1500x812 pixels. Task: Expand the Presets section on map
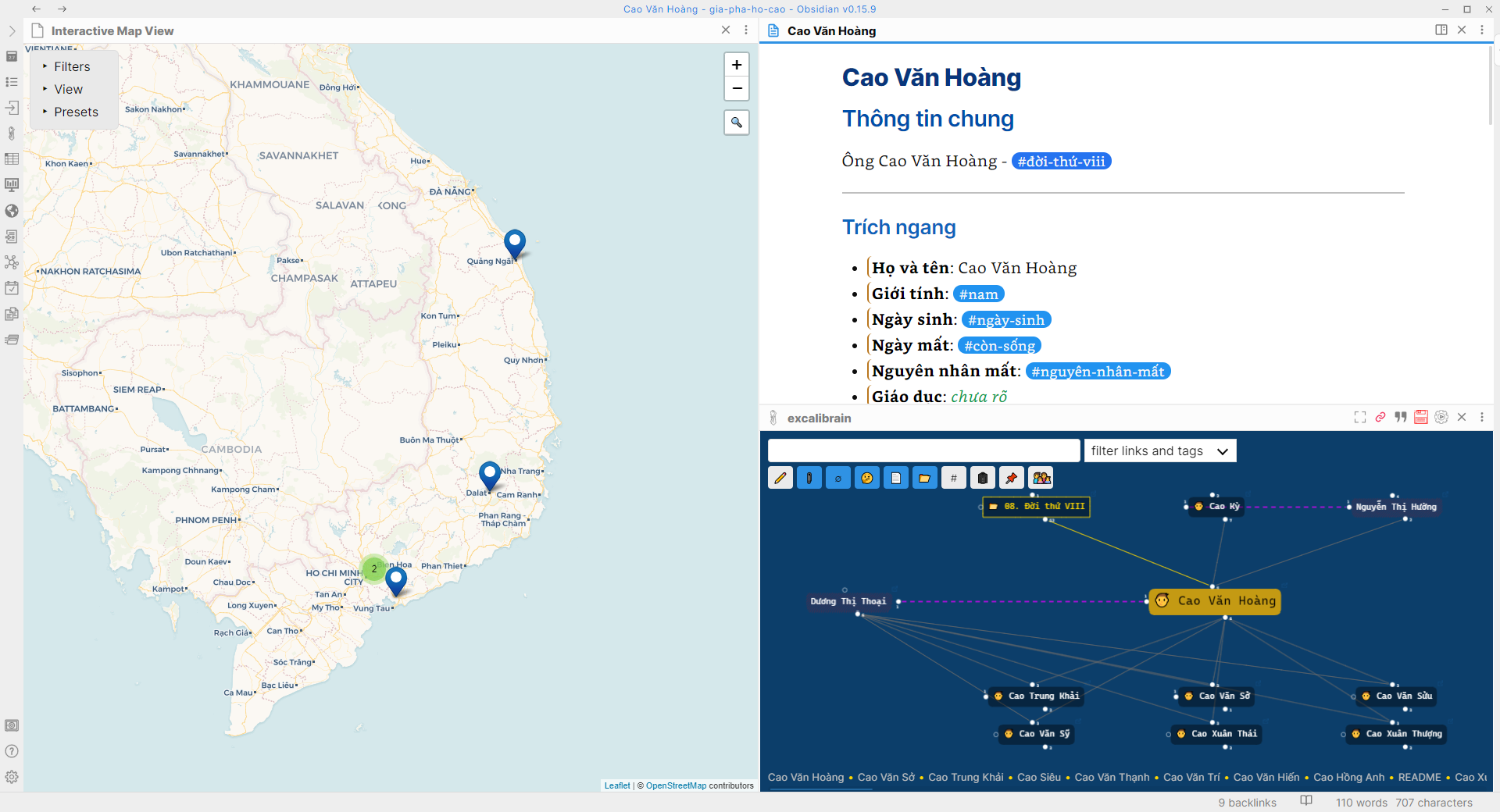pos(76,112)
